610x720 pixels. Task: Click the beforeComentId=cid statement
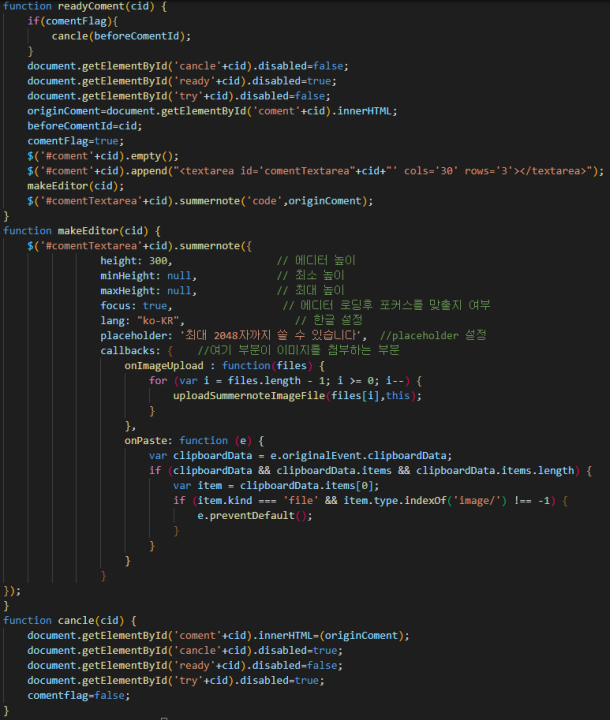85,126
